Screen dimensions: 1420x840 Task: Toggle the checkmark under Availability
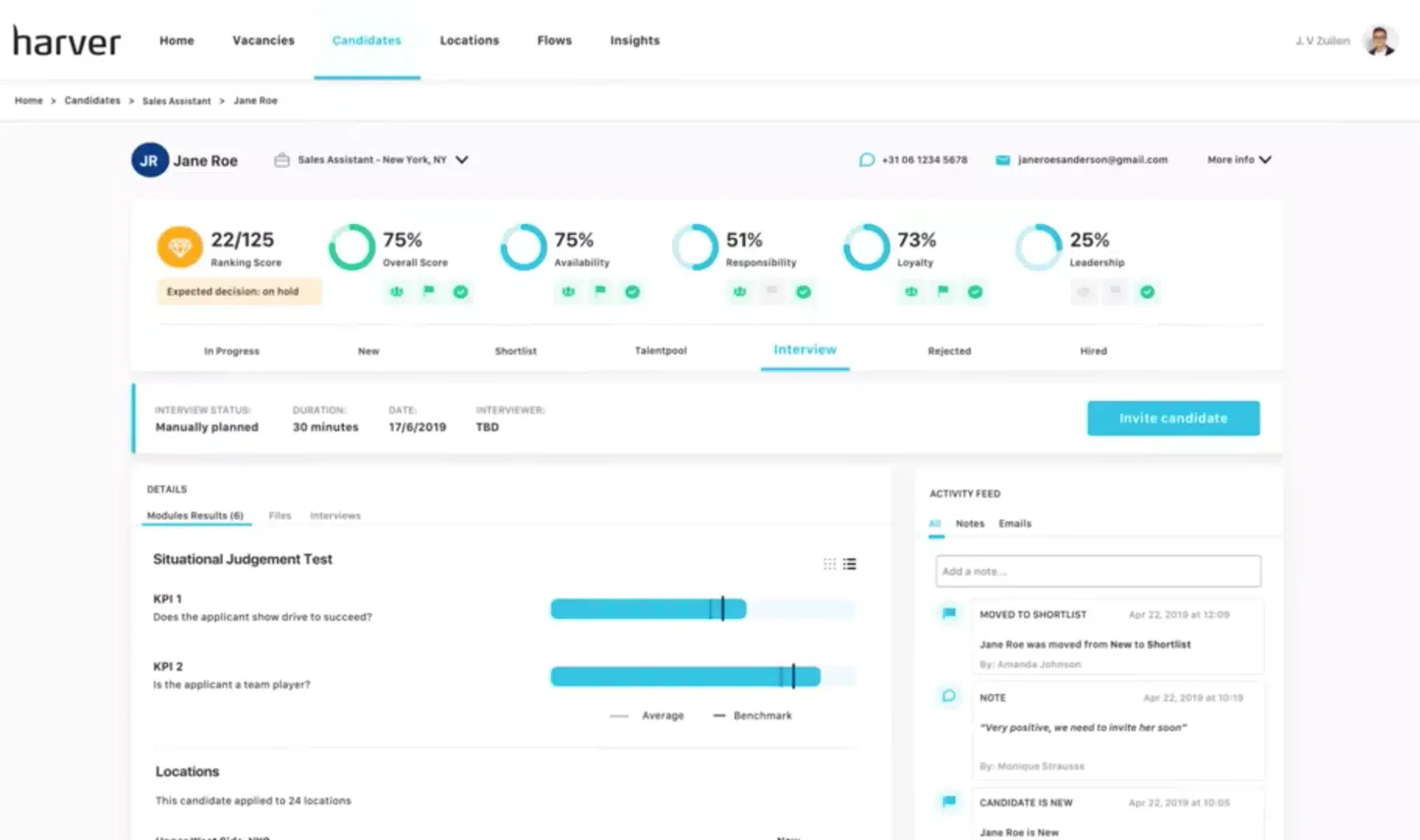coord(632,292)
